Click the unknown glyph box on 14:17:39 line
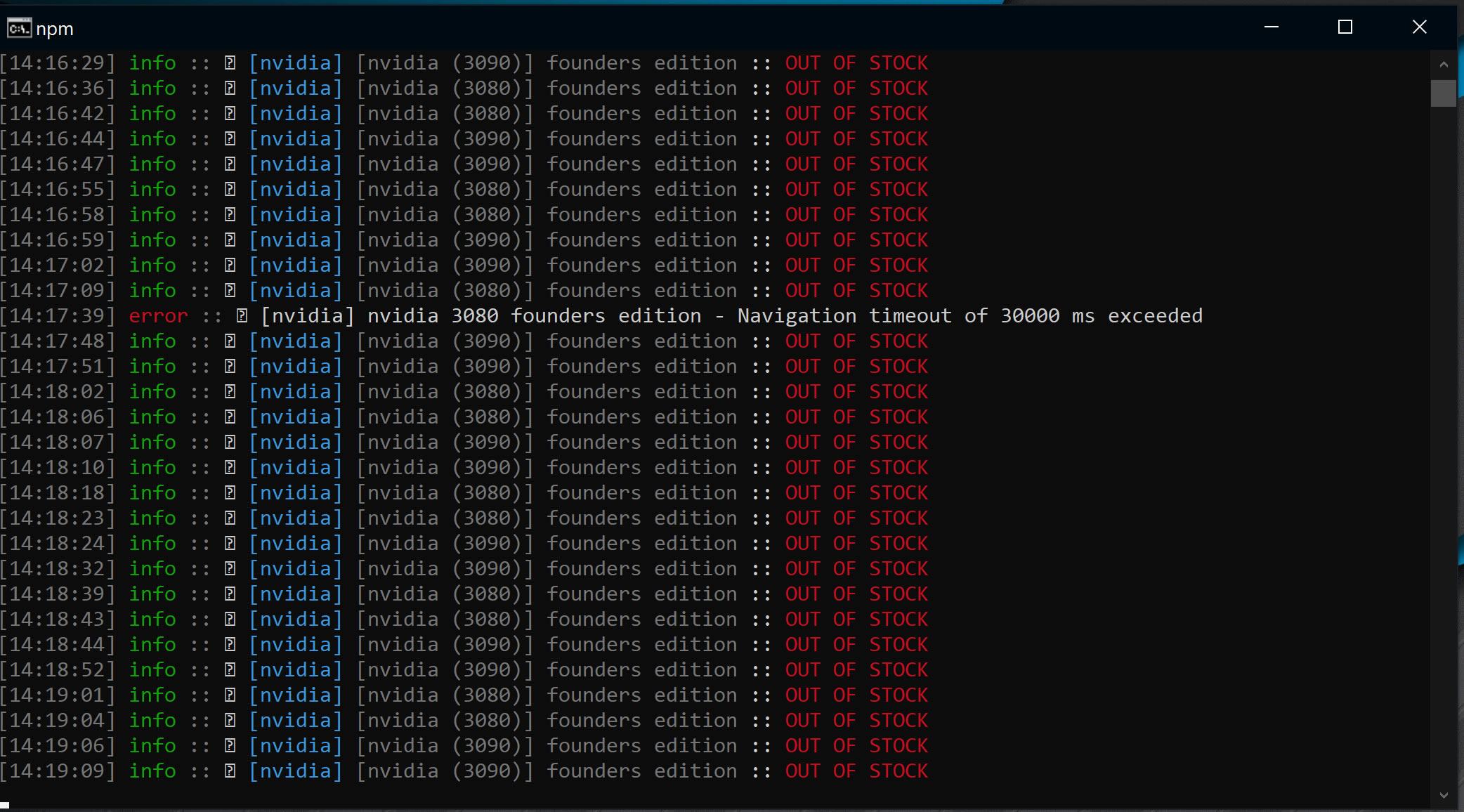Screen dimensions: 1464x812 [x=242, y=316]
